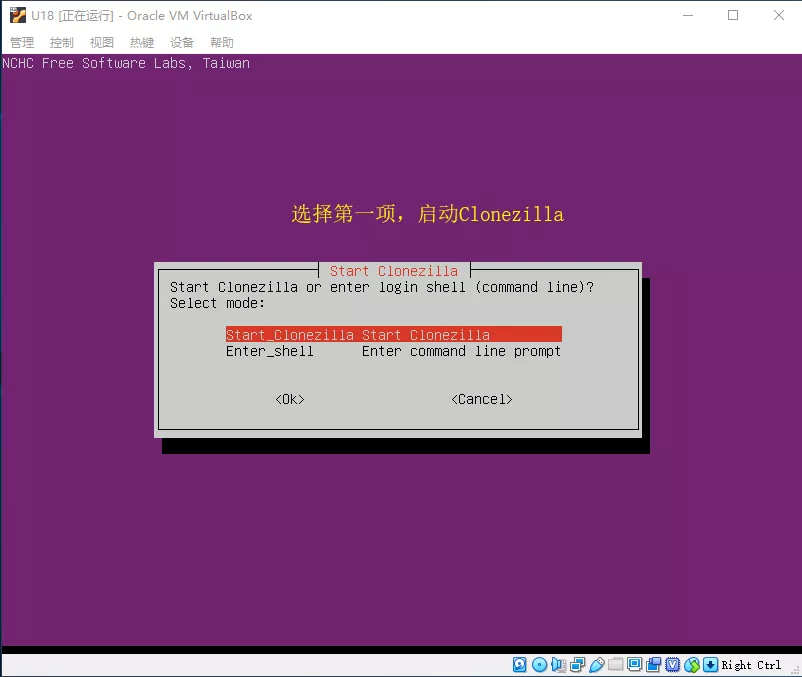Maximize the VirtualBox window
802x677 pixels.
[x=733, y=15]
